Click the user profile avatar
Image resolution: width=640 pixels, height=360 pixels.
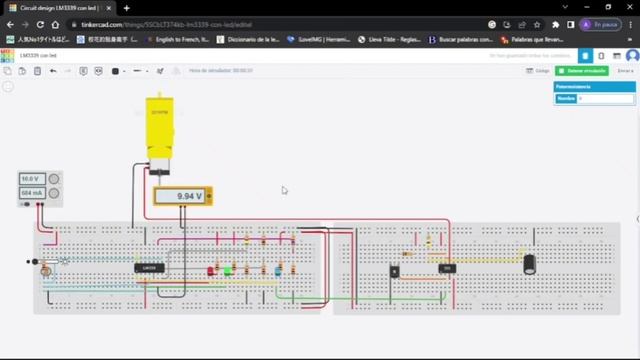[x=633, y=56]
